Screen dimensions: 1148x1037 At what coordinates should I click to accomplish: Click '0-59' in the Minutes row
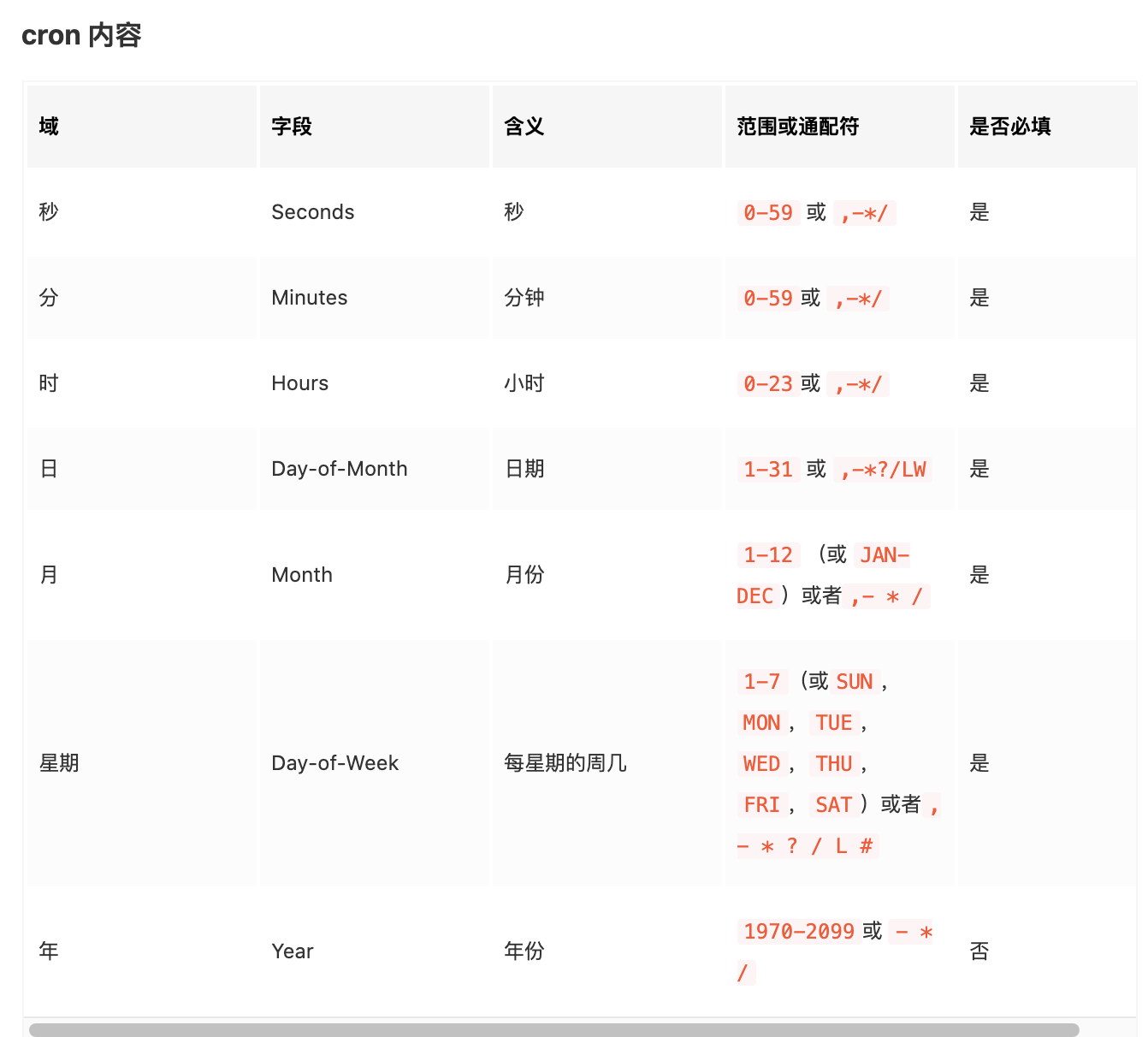768,299
